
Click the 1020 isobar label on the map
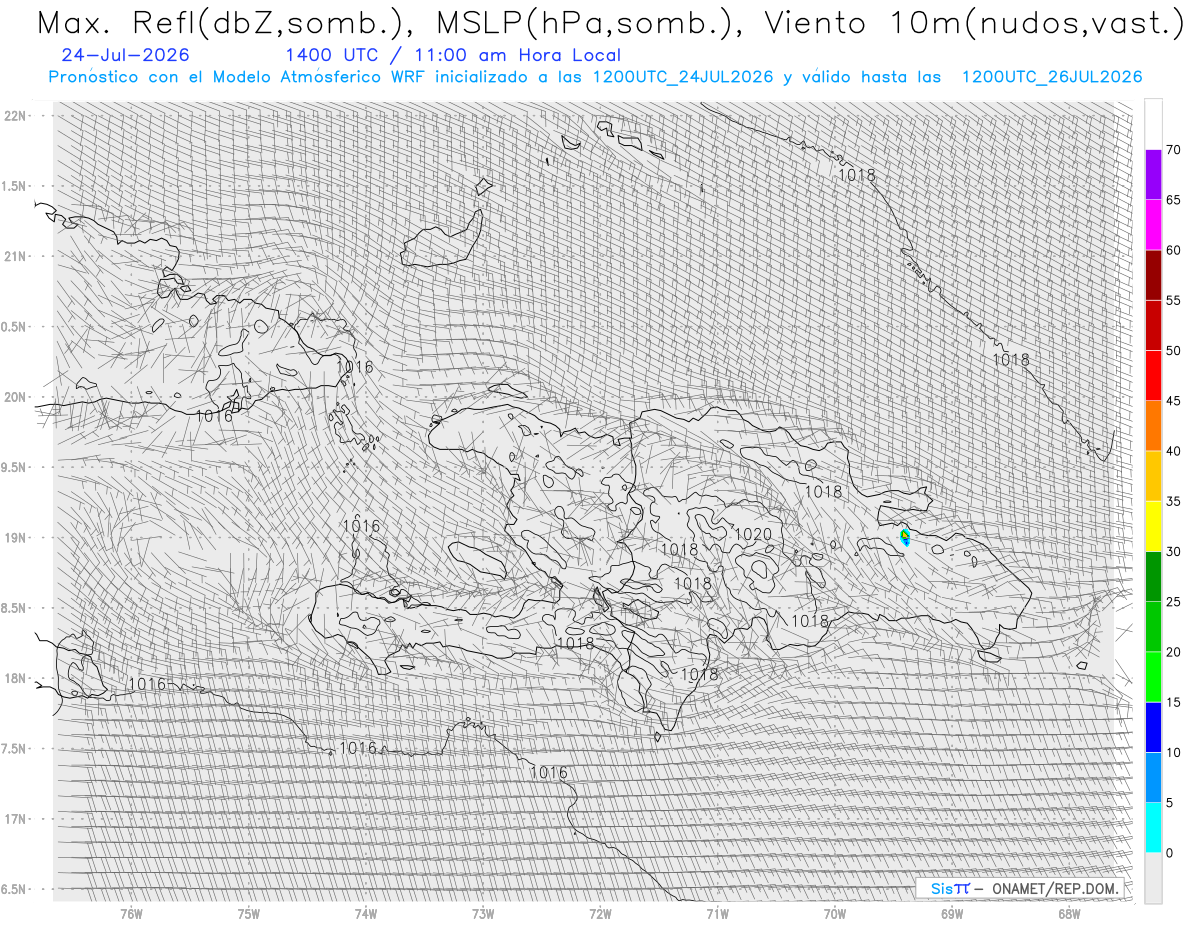753,535
